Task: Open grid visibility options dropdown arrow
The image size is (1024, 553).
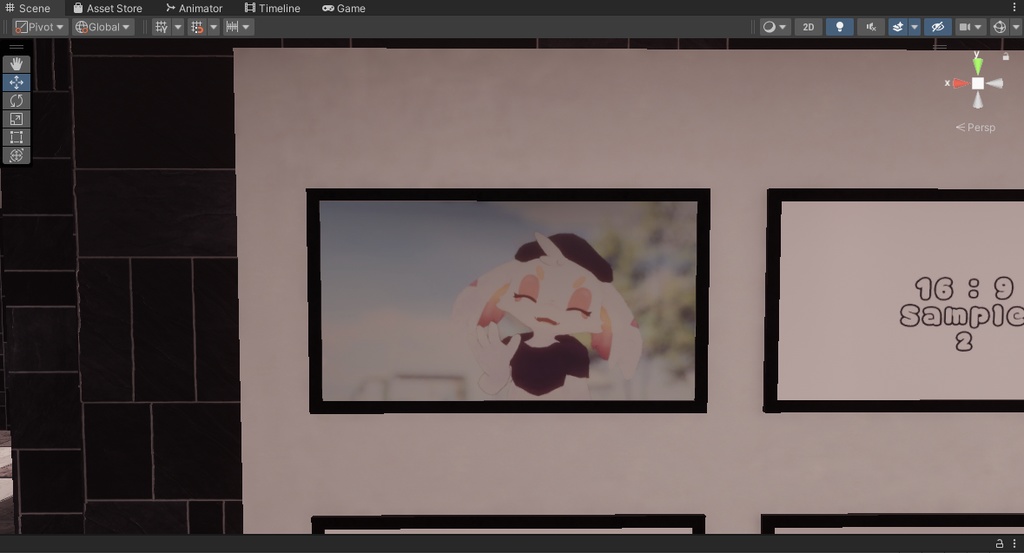Action: (178, 27)
